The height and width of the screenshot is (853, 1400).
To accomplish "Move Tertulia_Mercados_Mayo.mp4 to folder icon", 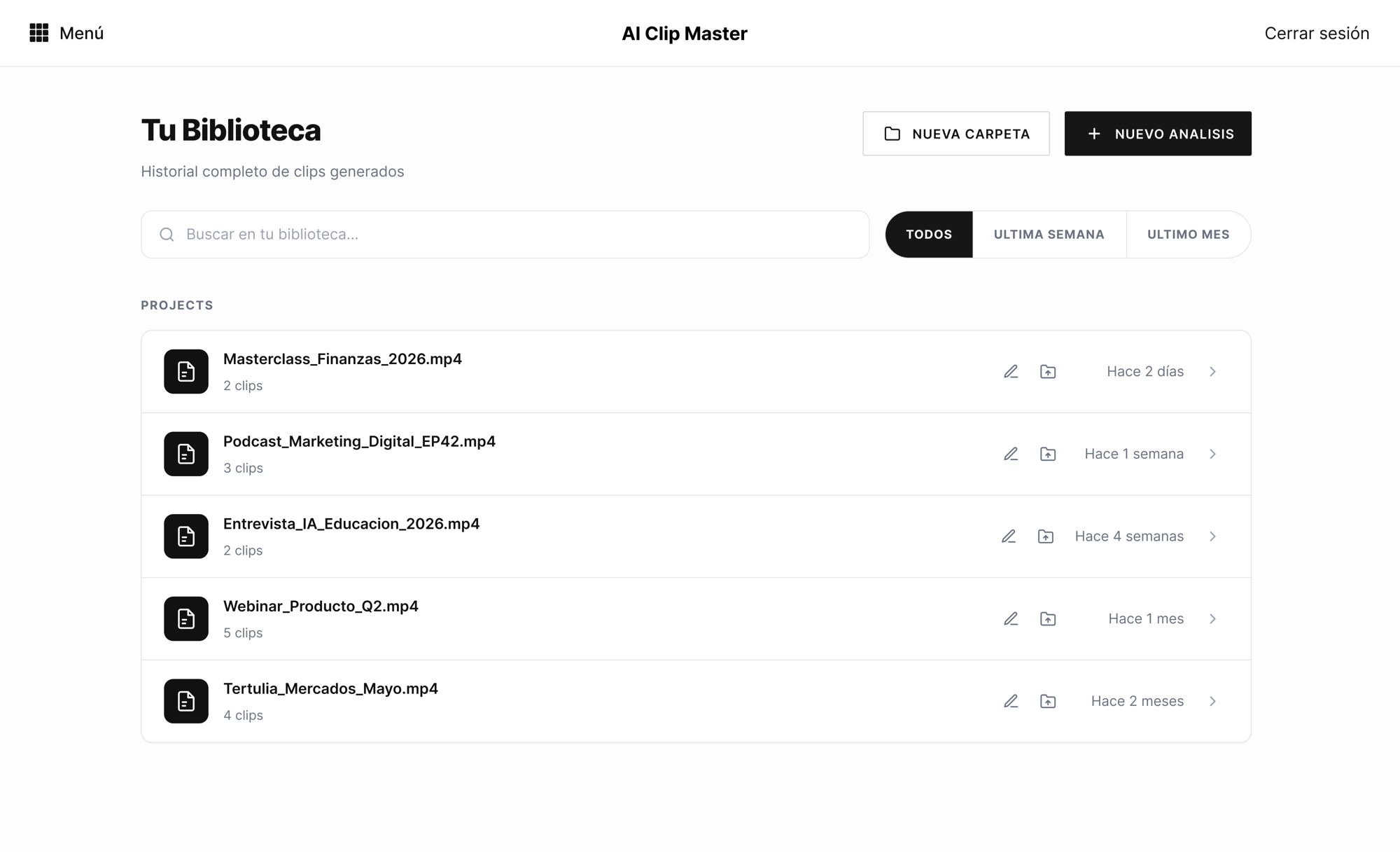I will tap(1048, 701).
